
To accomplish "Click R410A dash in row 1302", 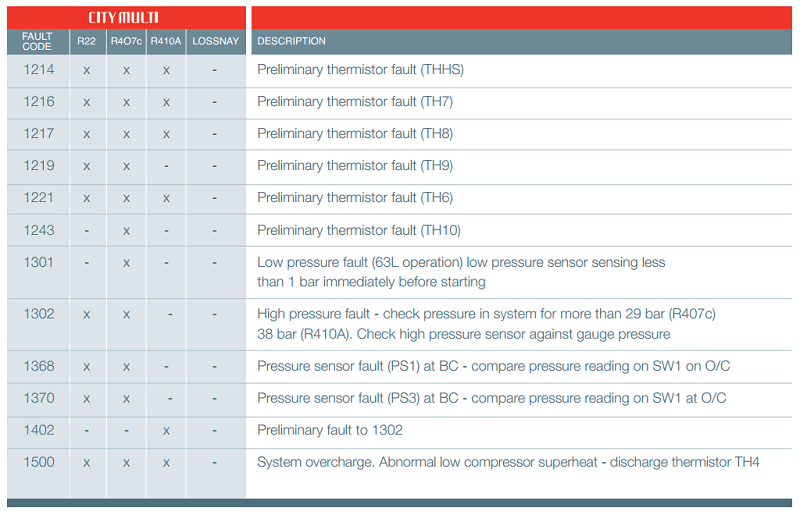I will (x=170, y=315).
